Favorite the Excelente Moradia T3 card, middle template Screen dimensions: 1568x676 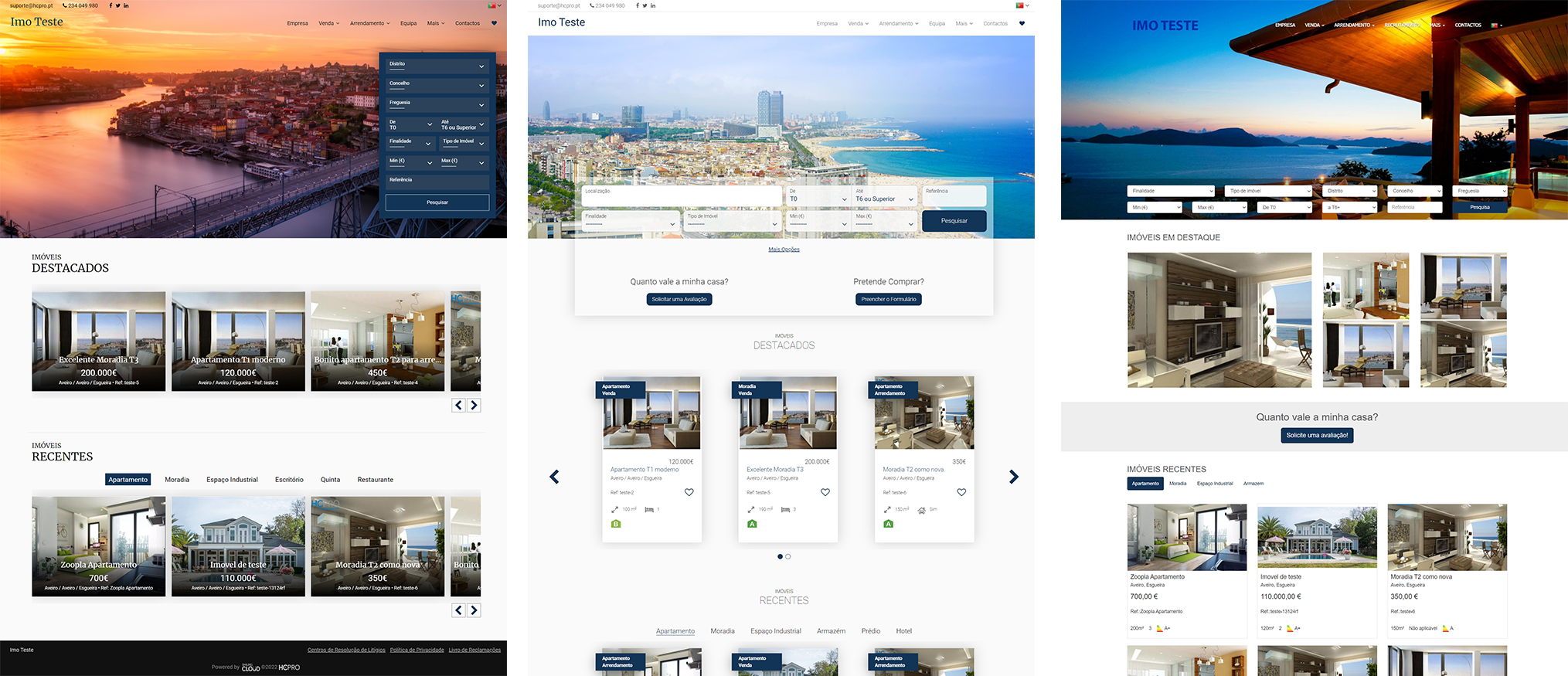coord(825,492)
